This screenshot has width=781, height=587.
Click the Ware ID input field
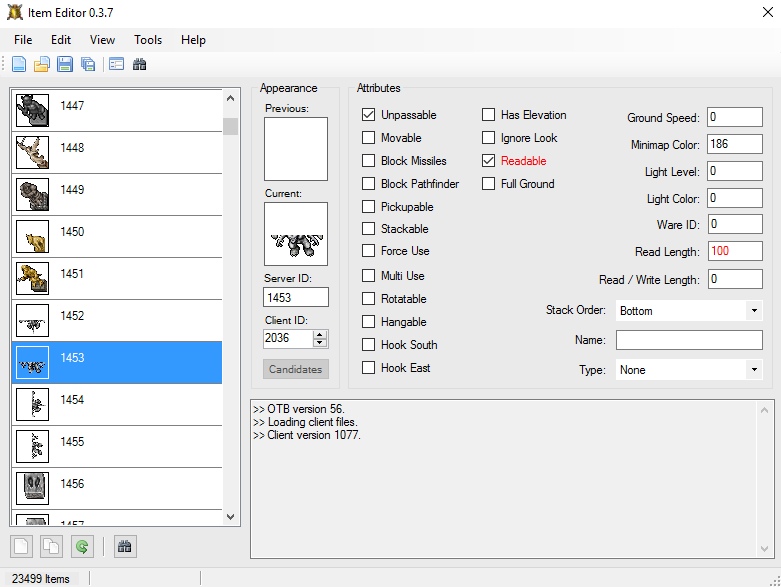[x=735, y=224]
